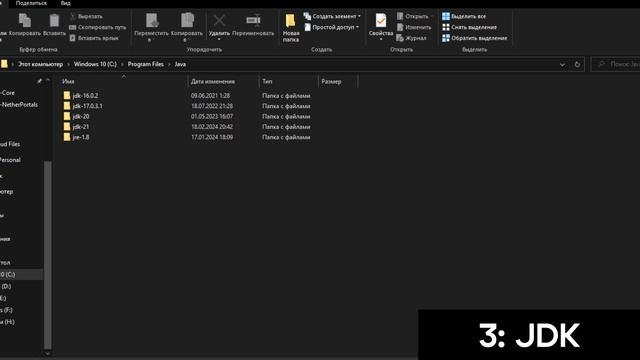Click Открыть in the ribbon
This screenshot has height=360, width=640.
click(413, 16)
